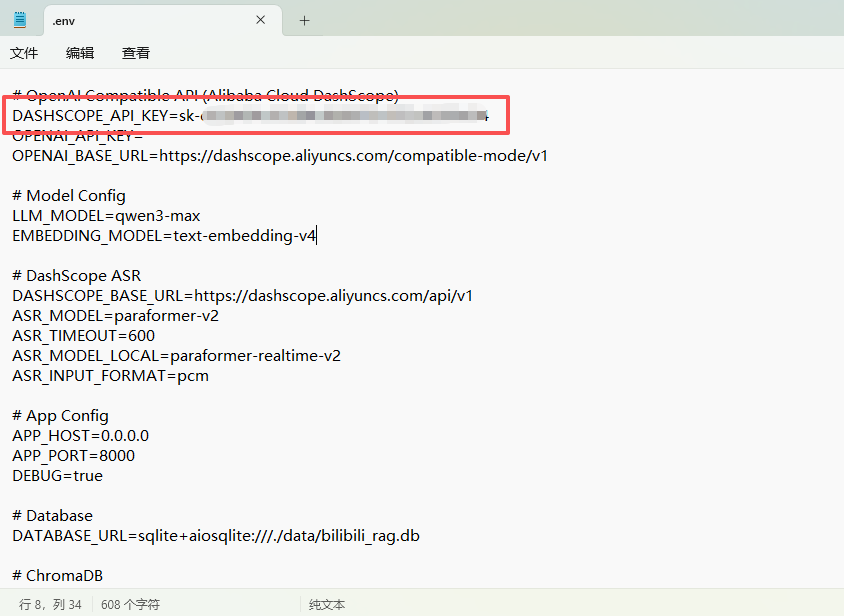Viewport: 844px width, 616px height.
Task: Click the APP_HOST=0.0.0.0 line
Action: pos(81,436)
